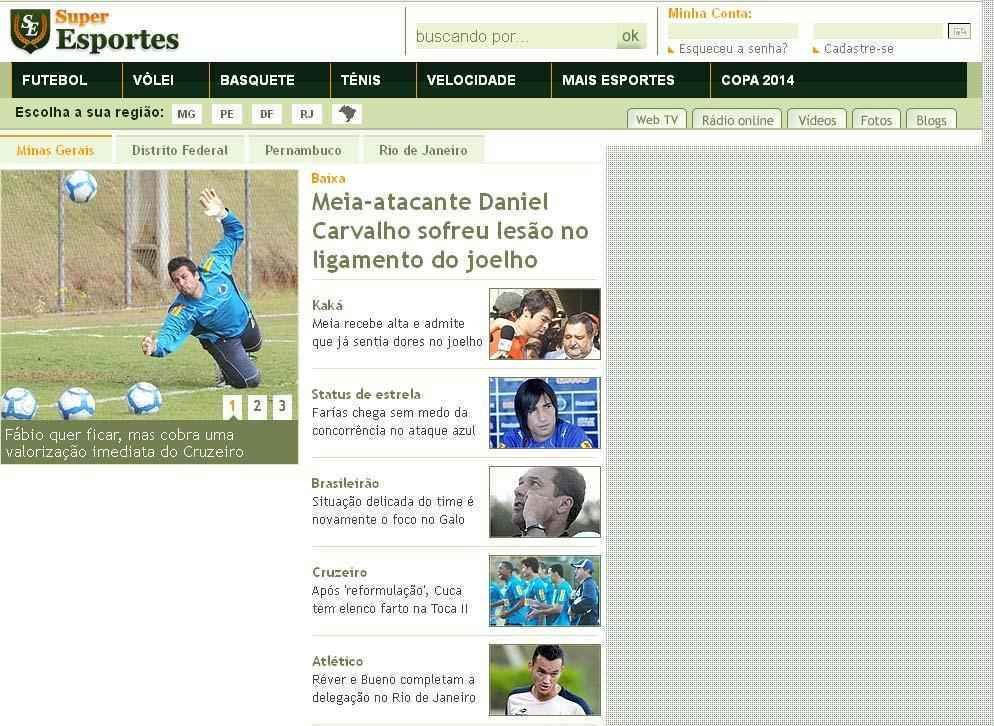The image size is (994, 726).
Task: Select the MG region button
Action: 186,114
